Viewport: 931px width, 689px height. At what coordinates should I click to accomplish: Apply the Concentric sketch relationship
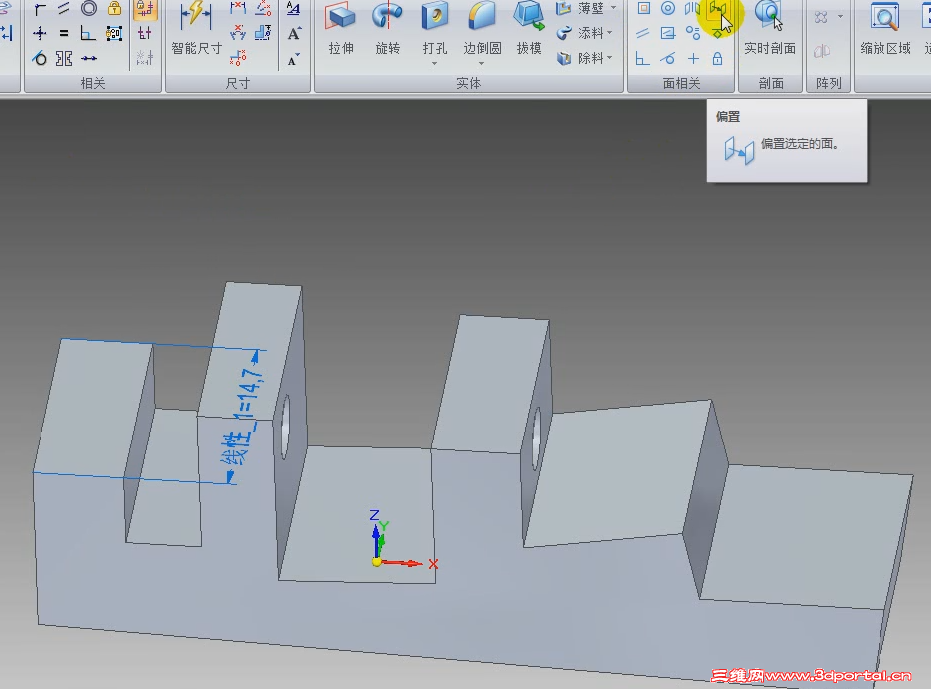(89, 8)
